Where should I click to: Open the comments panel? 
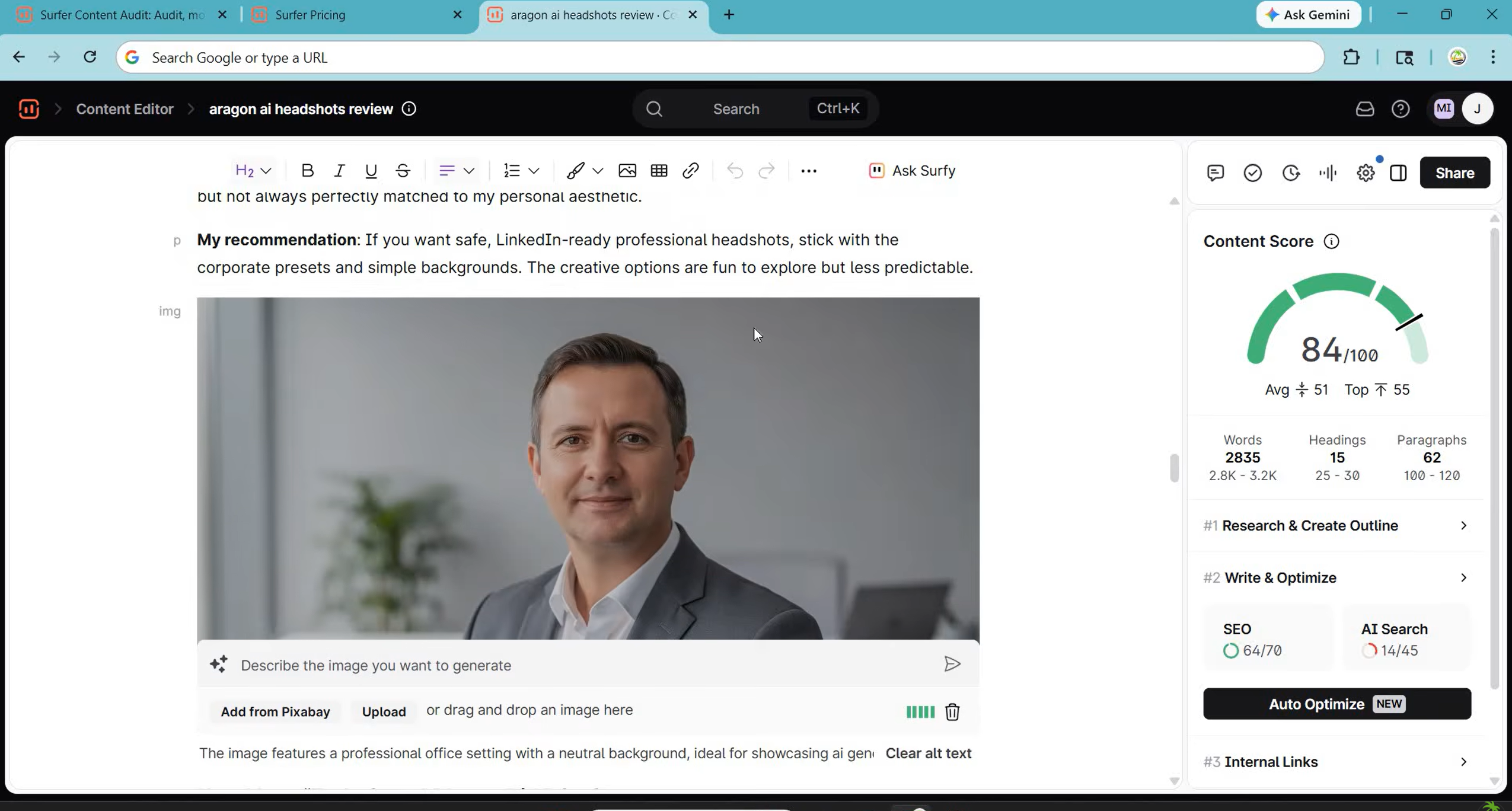(1214, 172)
